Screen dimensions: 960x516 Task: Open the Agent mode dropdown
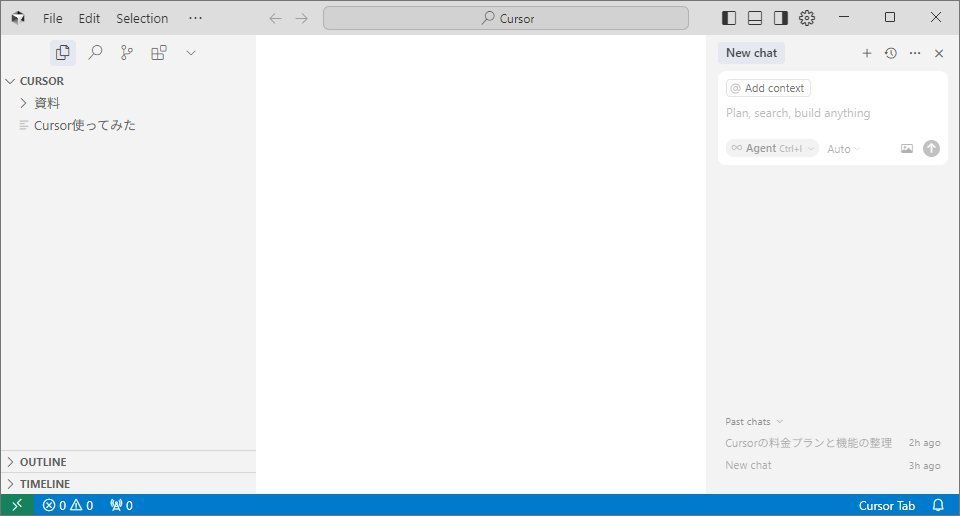click(772, 148)
